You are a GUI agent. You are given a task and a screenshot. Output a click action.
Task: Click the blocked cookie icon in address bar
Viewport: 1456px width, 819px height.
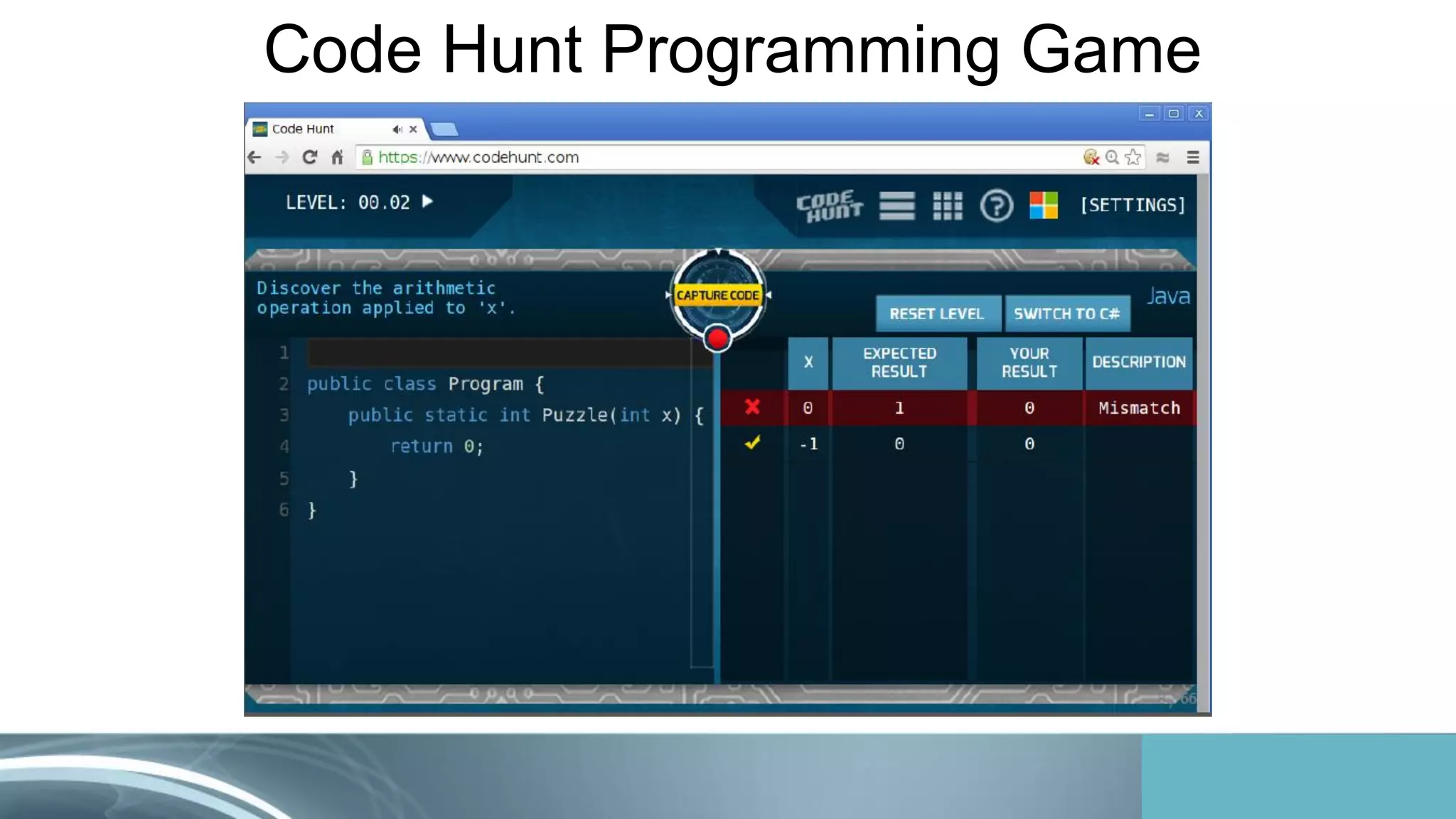tap(1091, 157)
